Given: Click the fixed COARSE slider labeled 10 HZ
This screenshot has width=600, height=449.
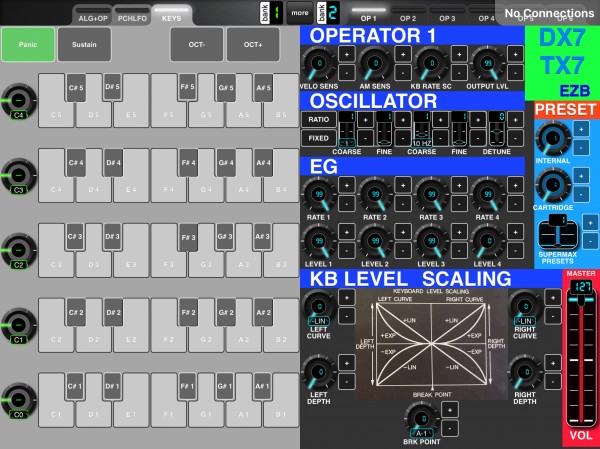Looking at the screenshot, I should pyautogui.click(x=422, y=129).
